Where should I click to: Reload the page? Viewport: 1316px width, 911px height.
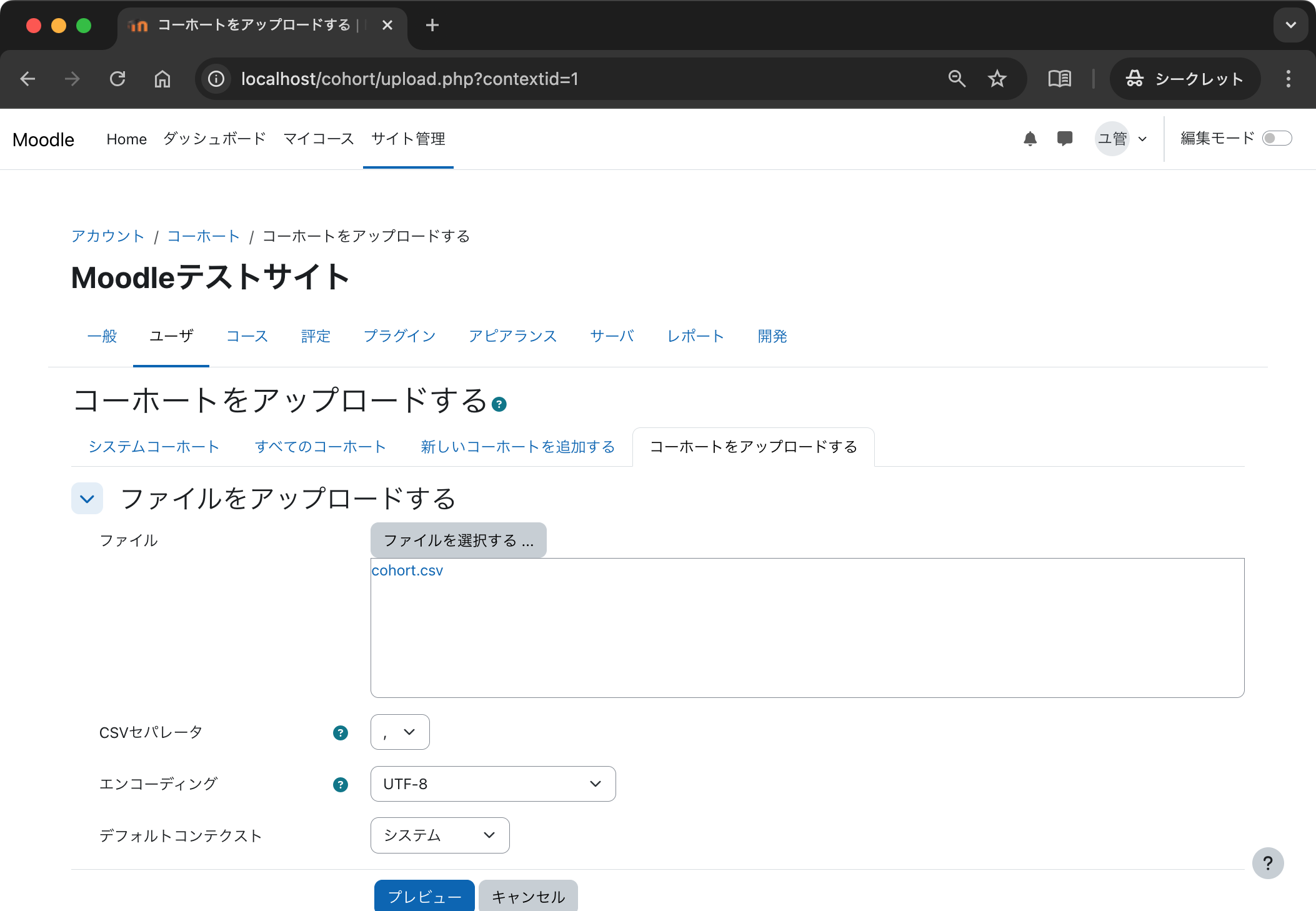click(x=118, y=79)
